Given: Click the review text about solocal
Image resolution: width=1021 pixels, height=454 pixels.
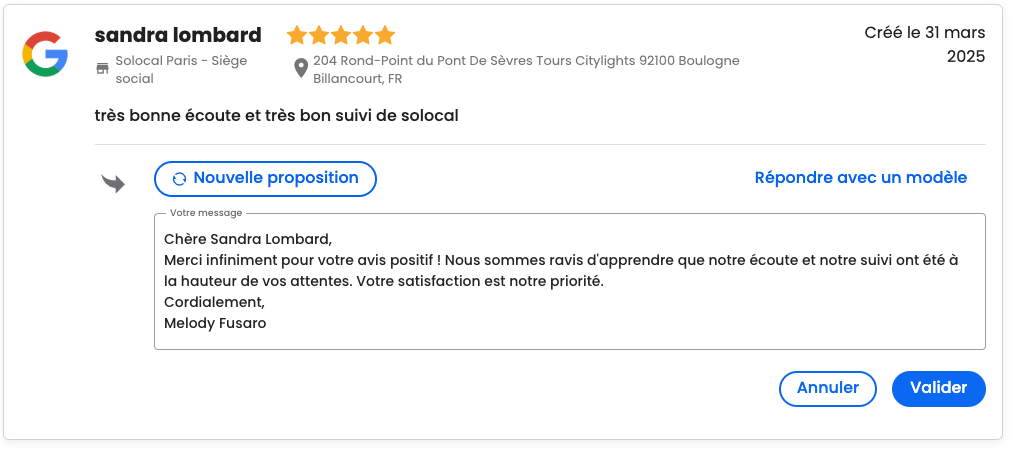Looking at the screenshot, I should [x=276, y=116].
